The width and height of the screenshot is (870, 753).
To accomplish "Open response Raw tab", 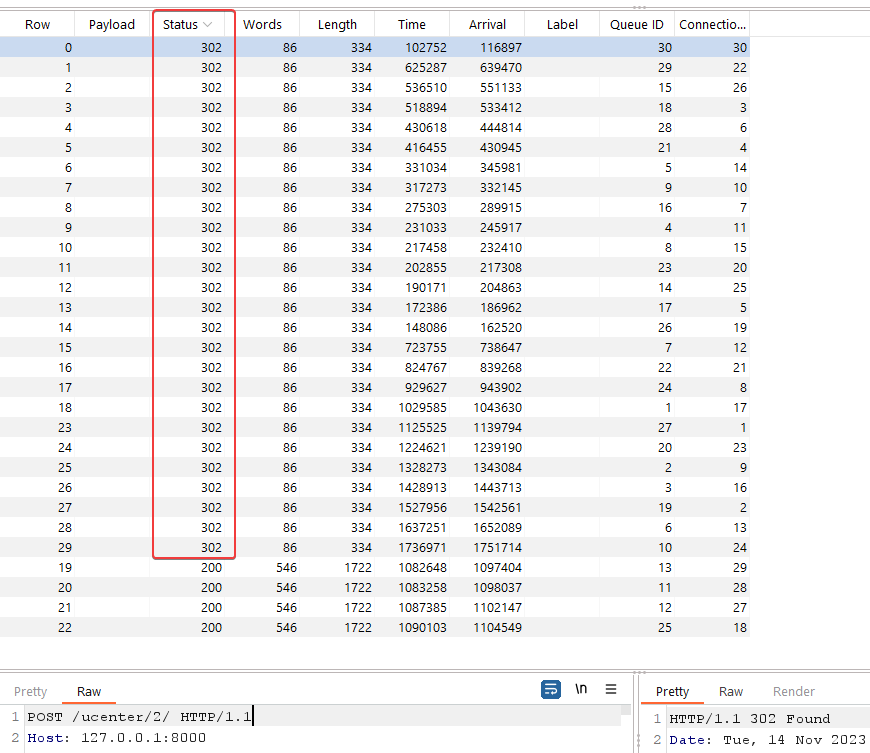I will (x=731, y=691).
